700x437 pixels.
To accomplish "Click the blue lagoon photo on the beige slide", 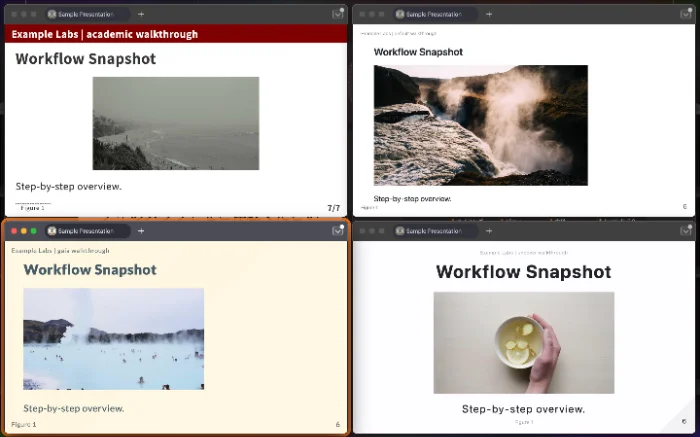I will tap(113, 339).
